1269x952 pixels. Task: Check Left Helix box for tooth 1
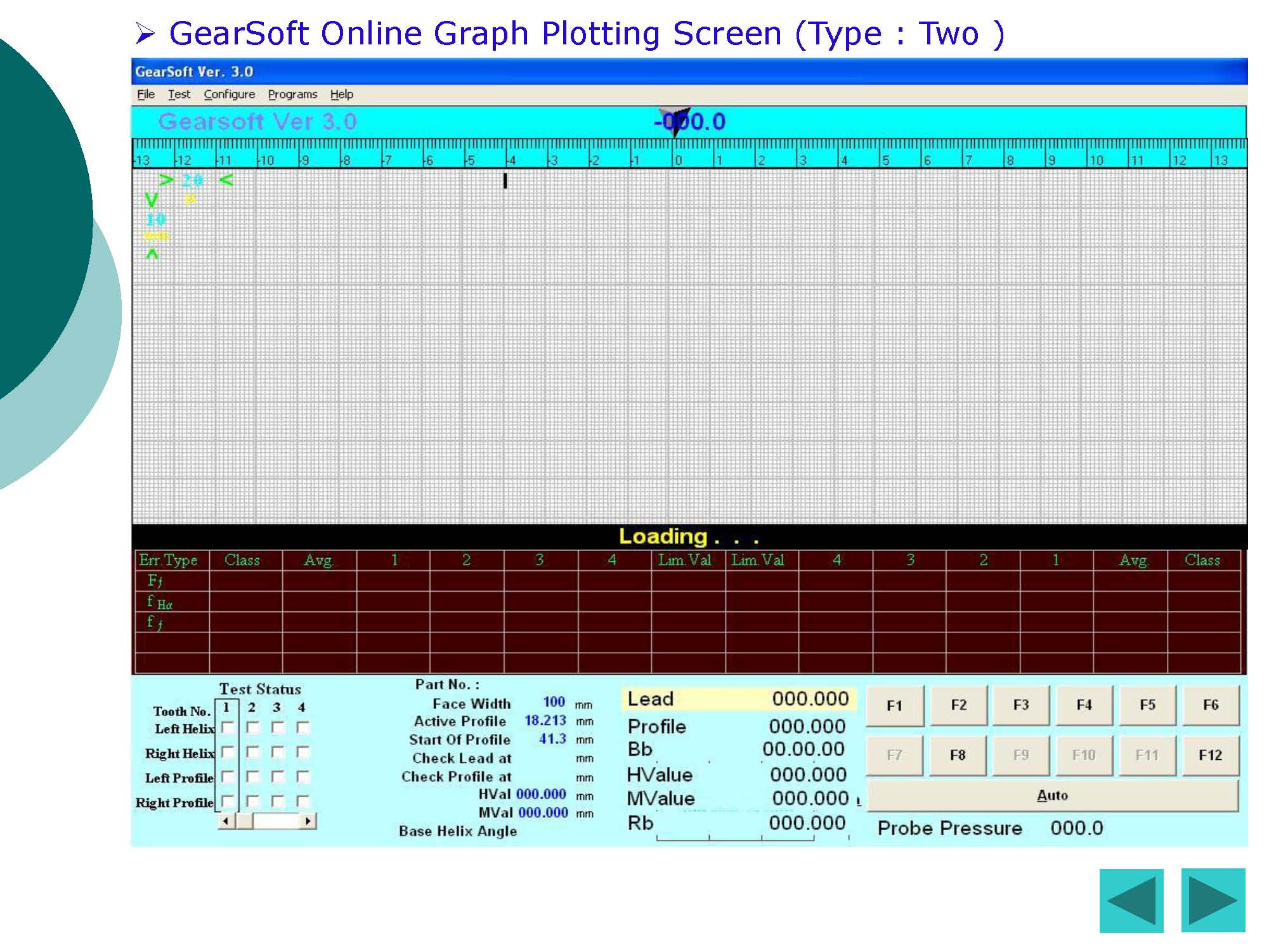[228, 727]
